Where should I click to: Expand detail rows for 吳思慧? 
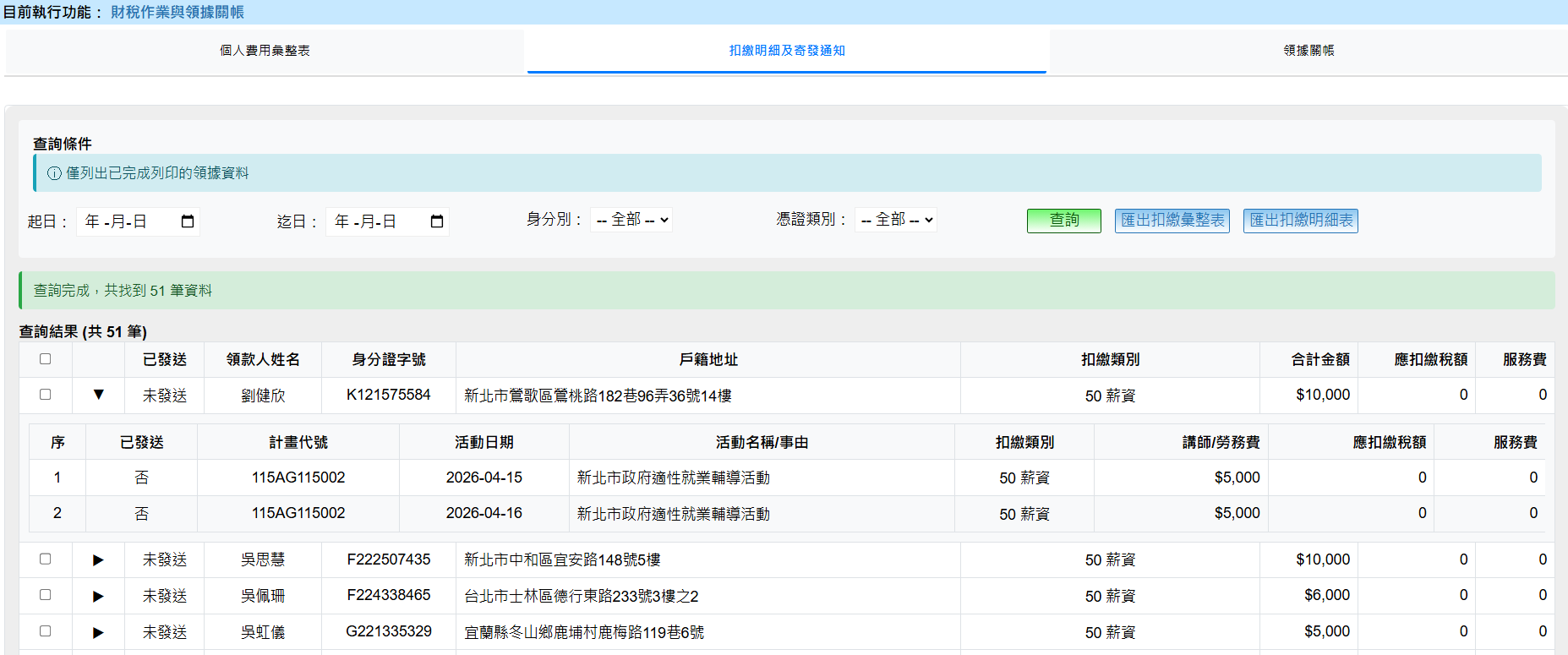(98, 559)
